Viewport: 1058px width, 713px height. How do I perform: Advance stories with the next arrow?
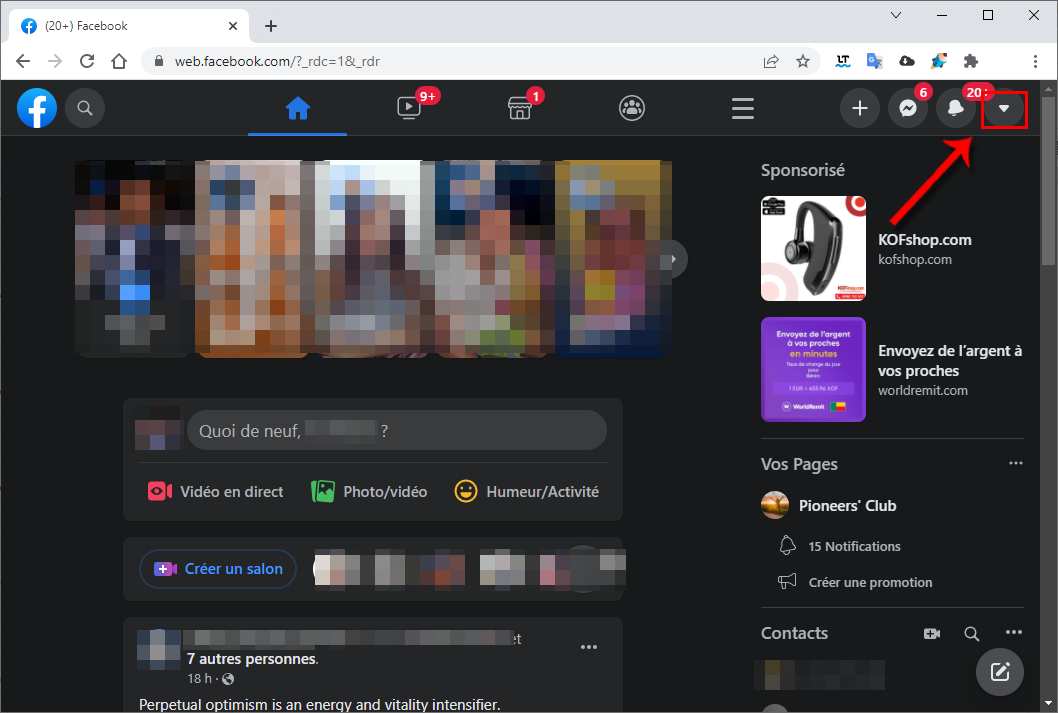(x=672, y=259)
